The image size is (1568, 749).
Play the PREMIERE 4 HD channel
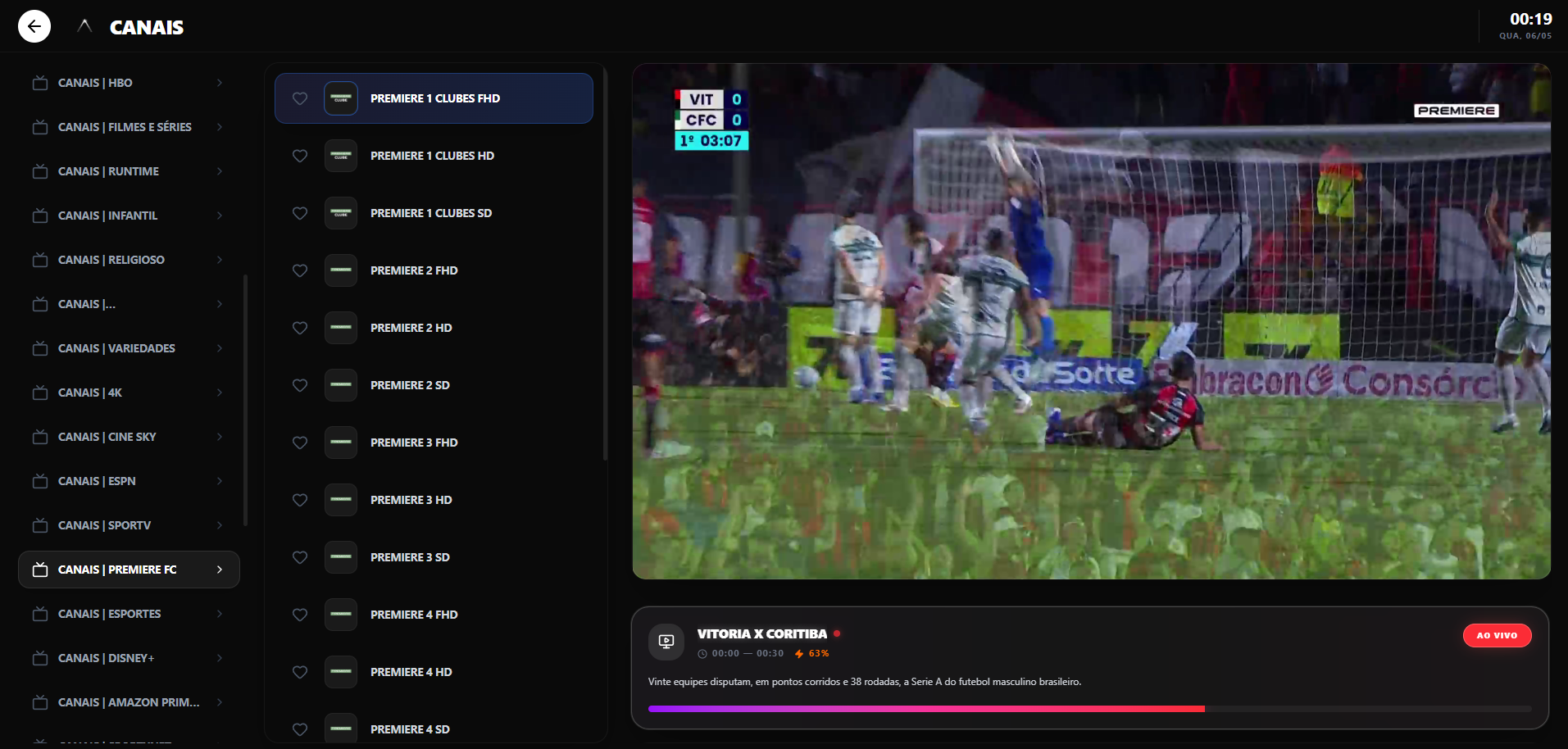coord(434,672)
